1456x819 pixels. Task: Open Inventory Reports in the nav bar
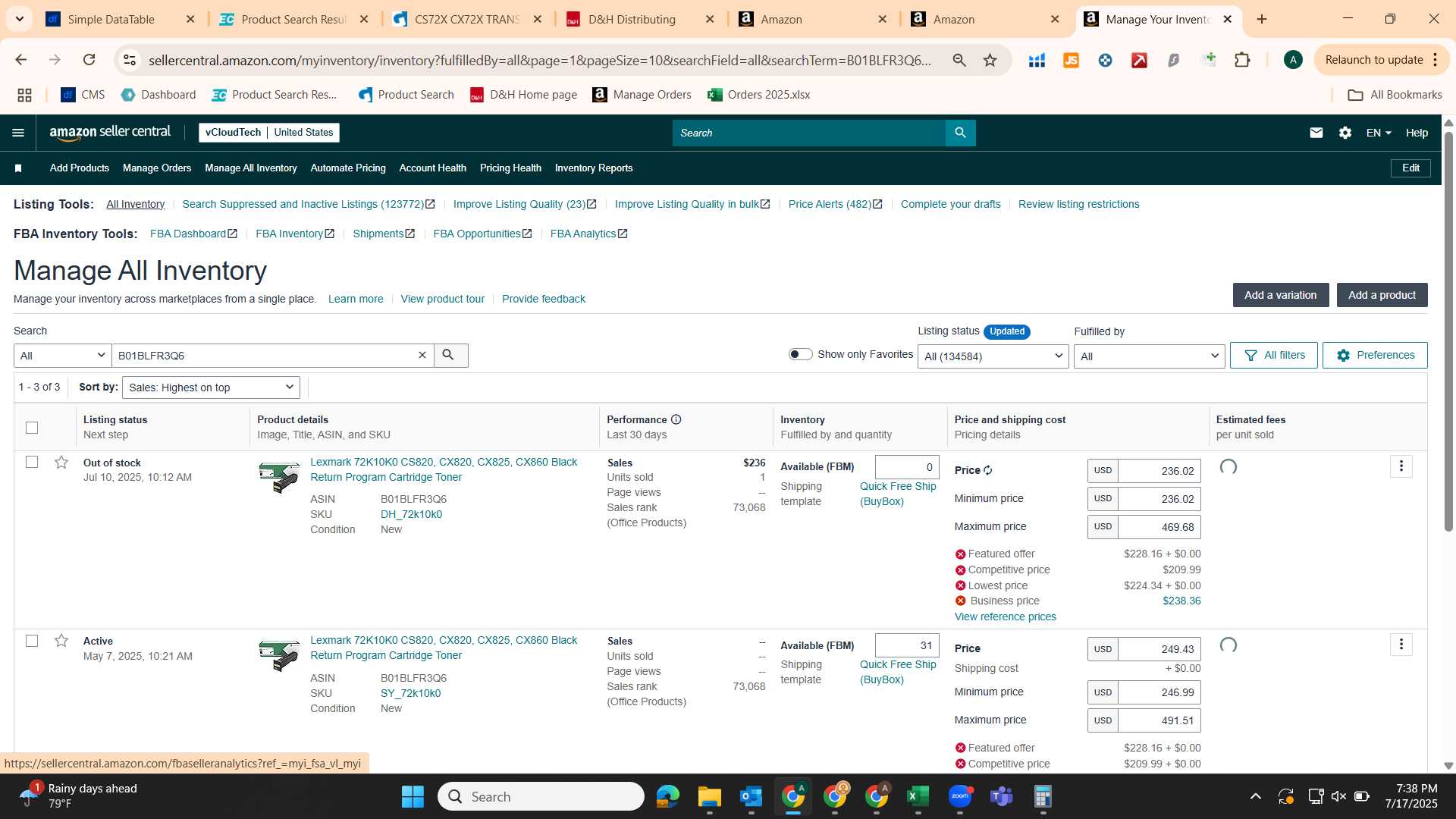(594, 168)
